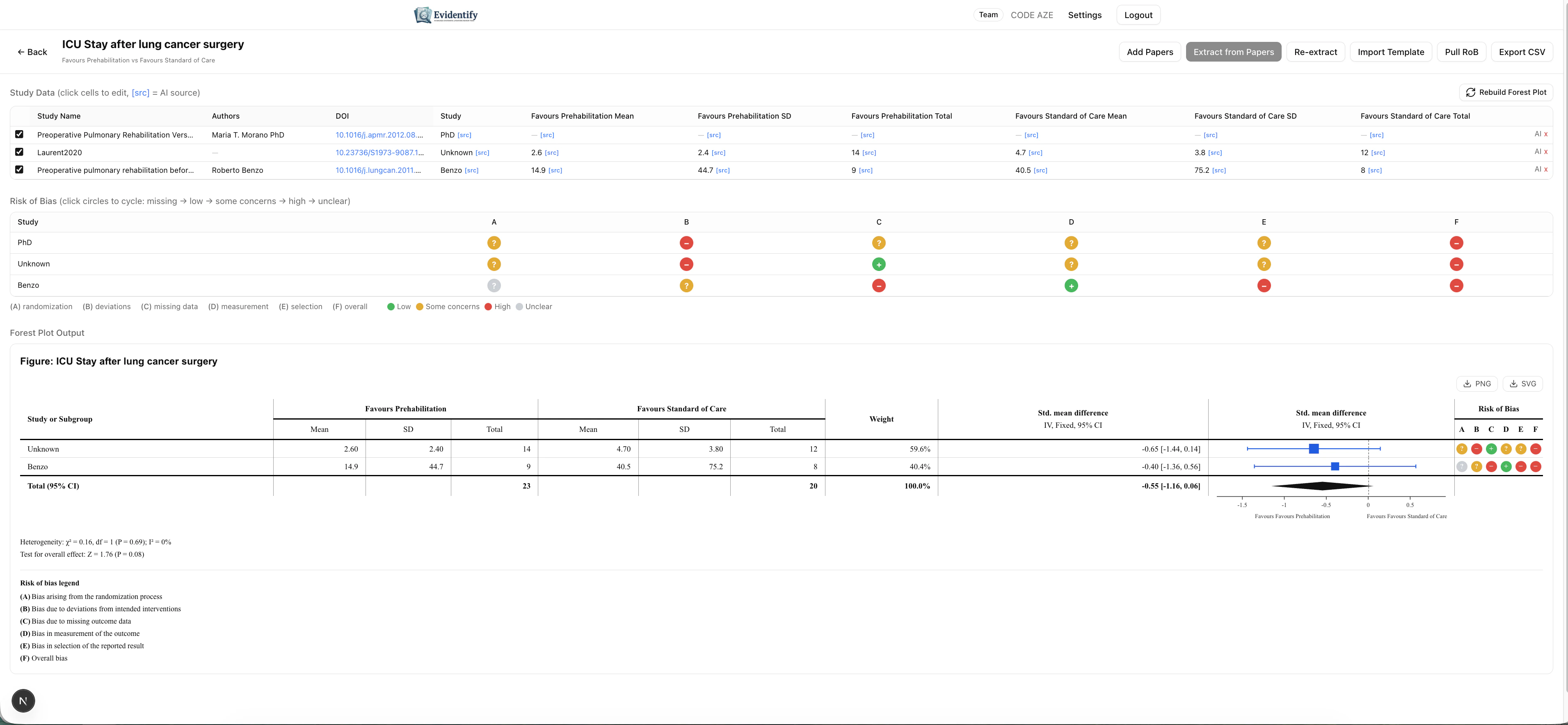Open the Laurent2020 DOI link
The height and width of the screenshot is (725, 1568).
[379, 153]
